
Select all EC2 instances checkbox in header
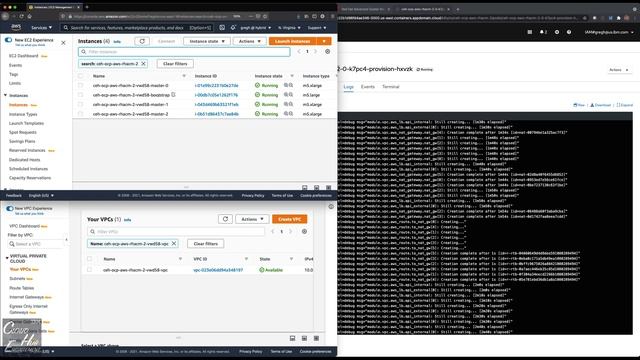coord(80,76)
